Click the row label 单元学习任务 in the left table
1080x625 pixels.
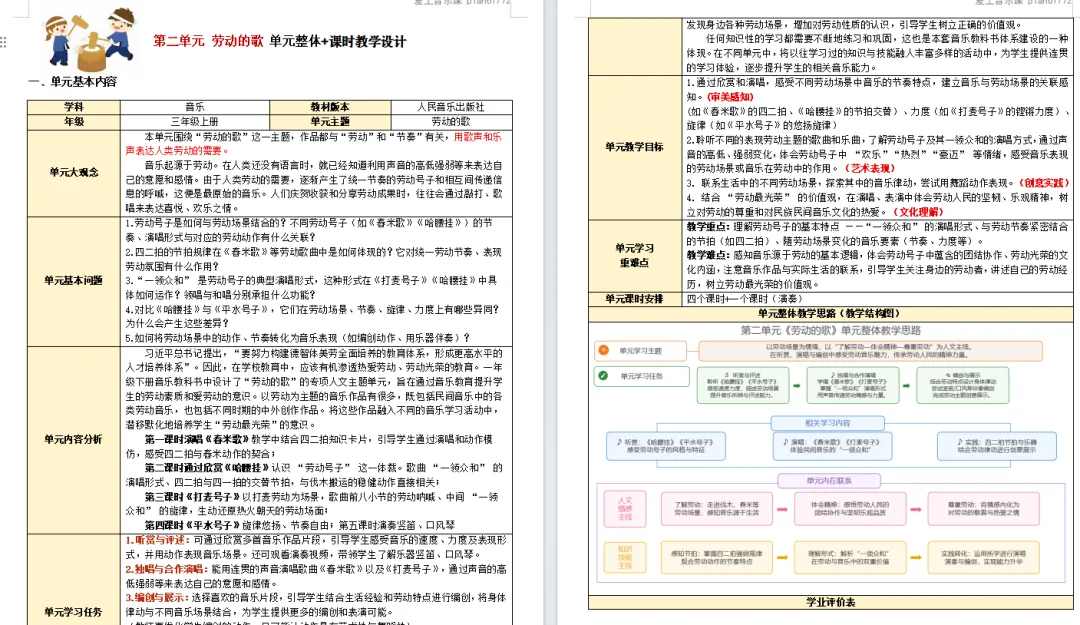(74, 612)
